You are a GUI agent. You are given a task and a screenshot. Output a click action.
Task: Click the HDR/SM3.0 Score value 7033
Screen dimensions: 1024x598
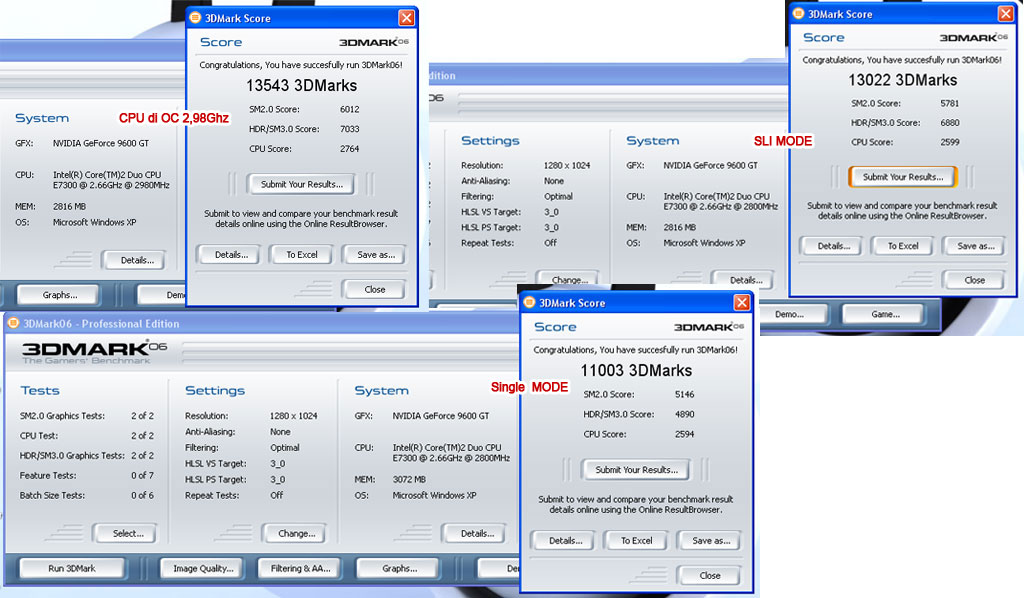pos(349,129)
